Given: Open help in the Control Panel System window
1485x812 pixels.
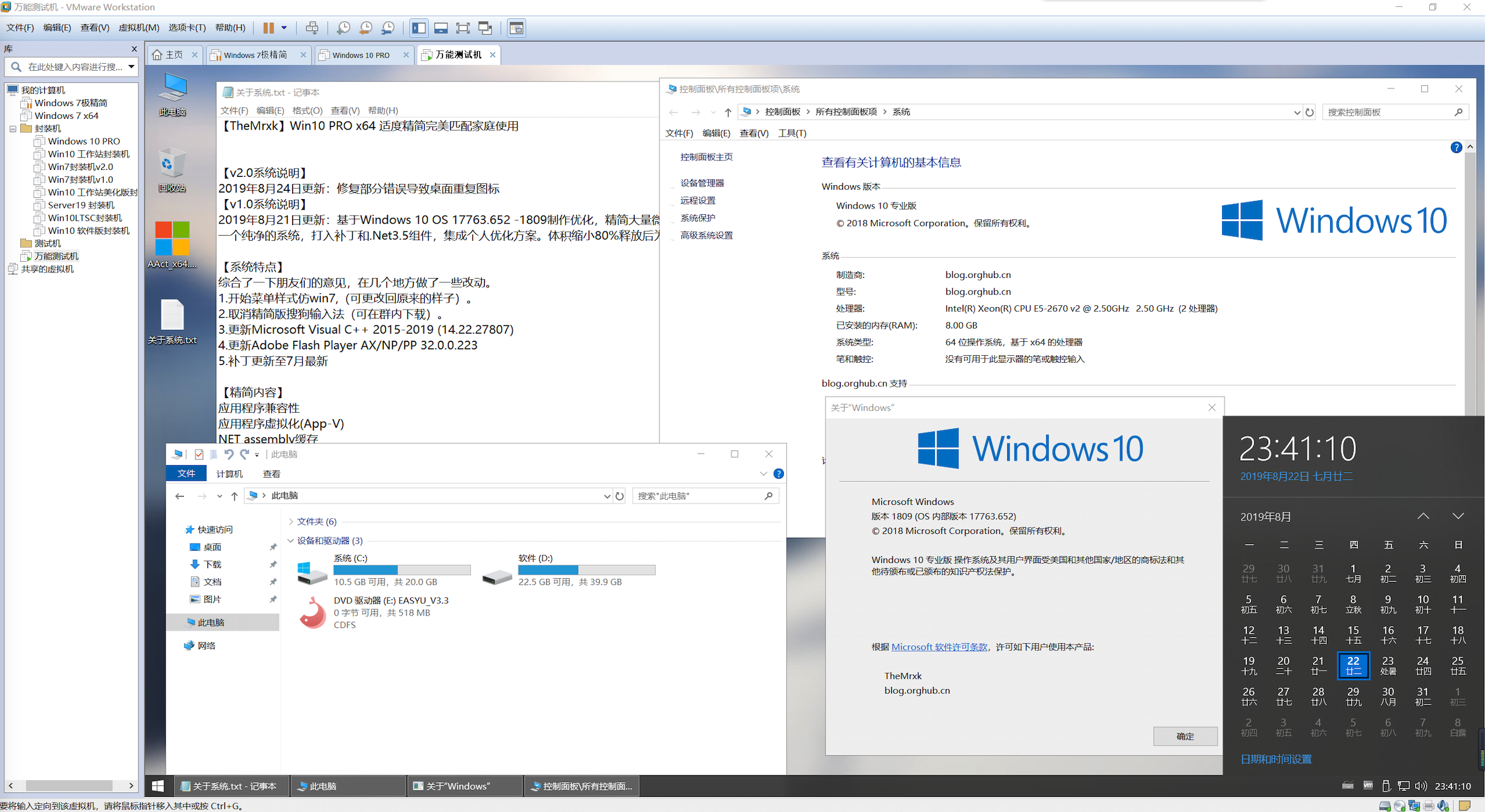Looking at the screenshot, I should click(1456, 147).
